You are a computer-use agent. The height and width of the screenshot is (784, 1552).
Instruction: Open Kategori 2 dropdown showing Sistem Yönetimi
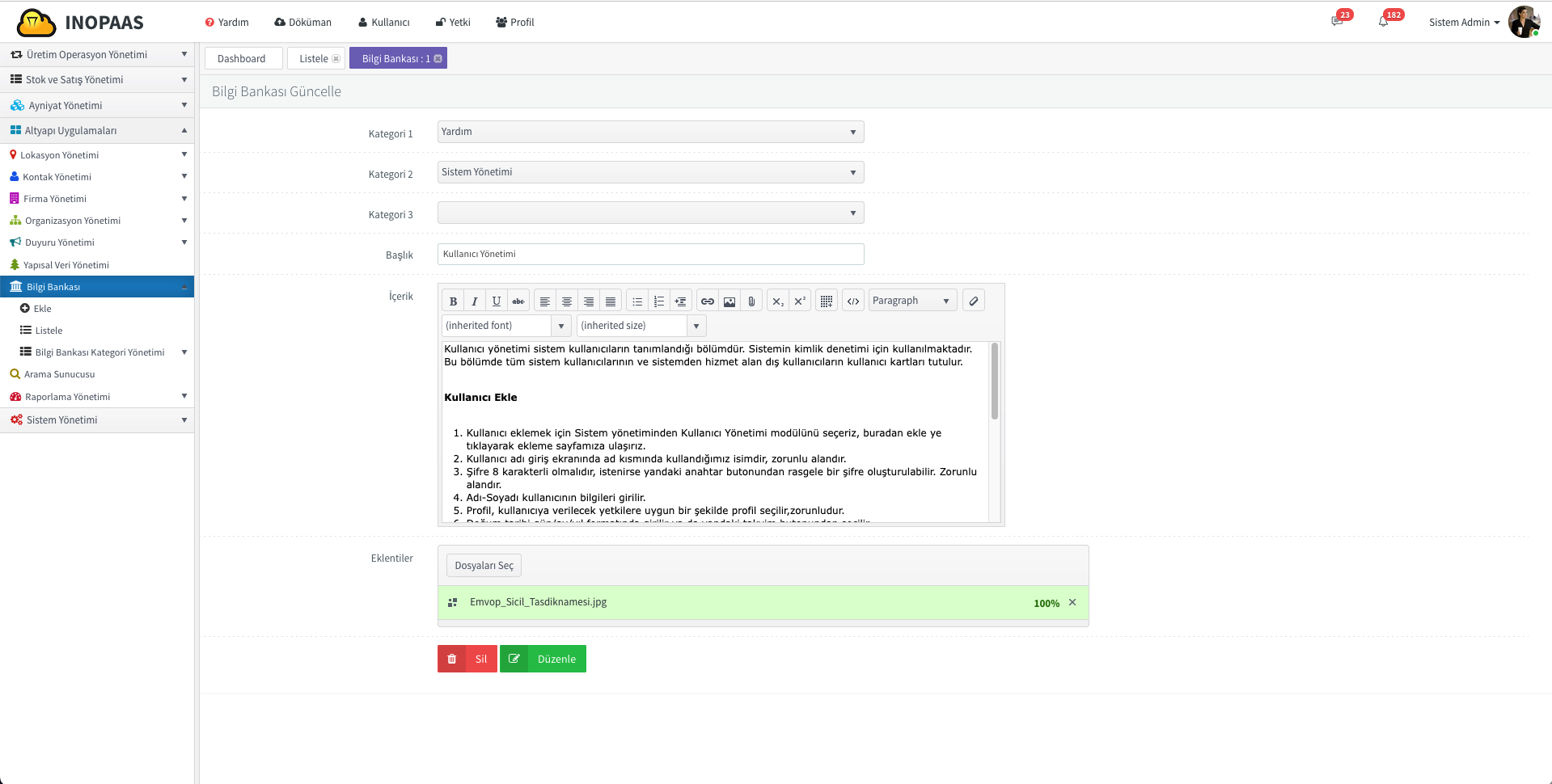pyautogui.click(x=650, y=172)
